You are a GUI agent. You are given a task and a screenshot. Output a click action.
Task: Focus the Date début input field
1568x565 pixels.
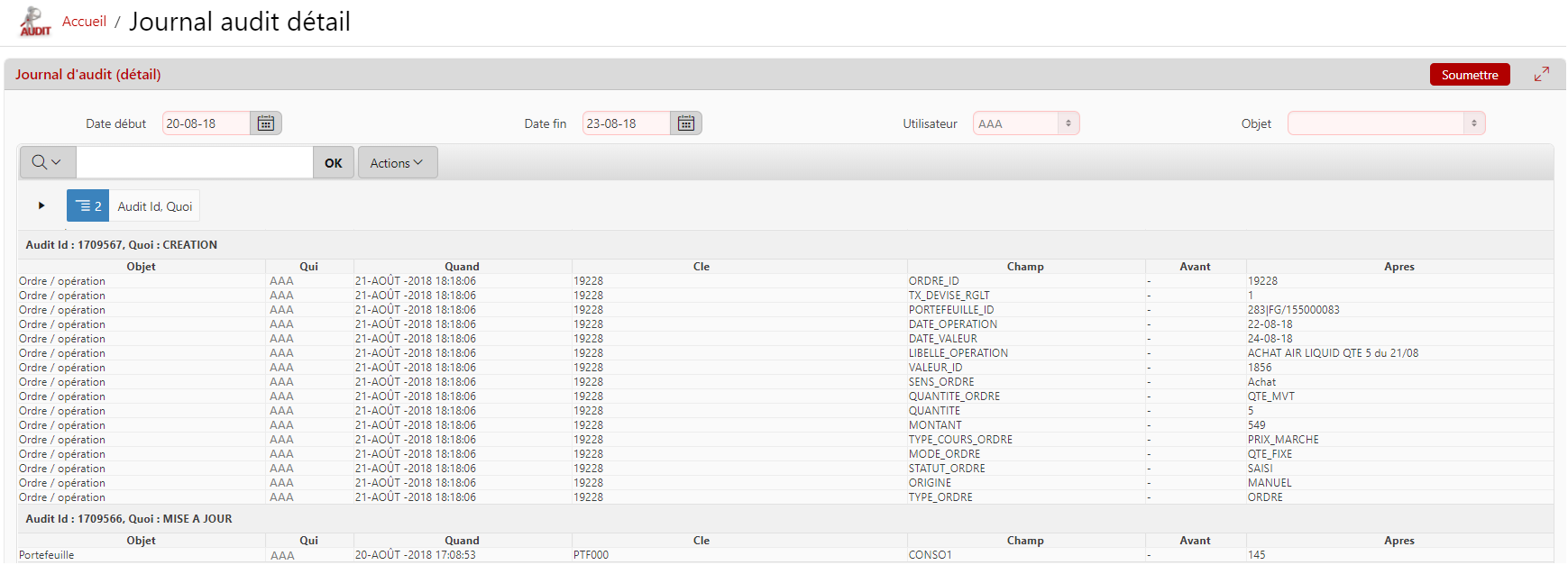point(206,123)
